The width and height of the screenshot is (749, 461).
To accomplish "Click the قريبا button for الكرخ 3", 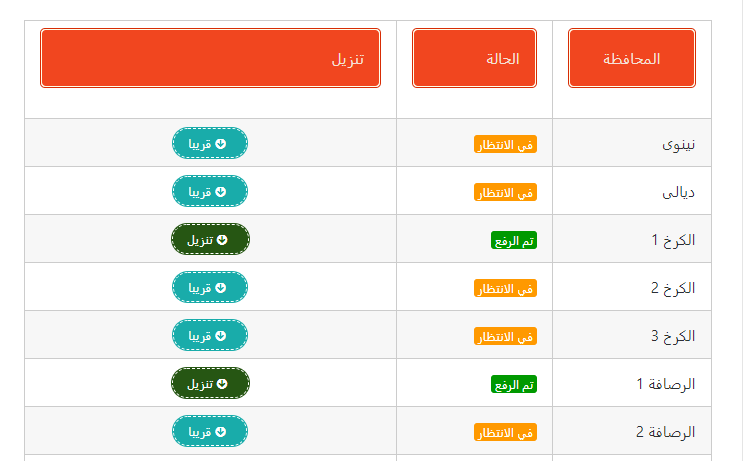I will point(210,335).
